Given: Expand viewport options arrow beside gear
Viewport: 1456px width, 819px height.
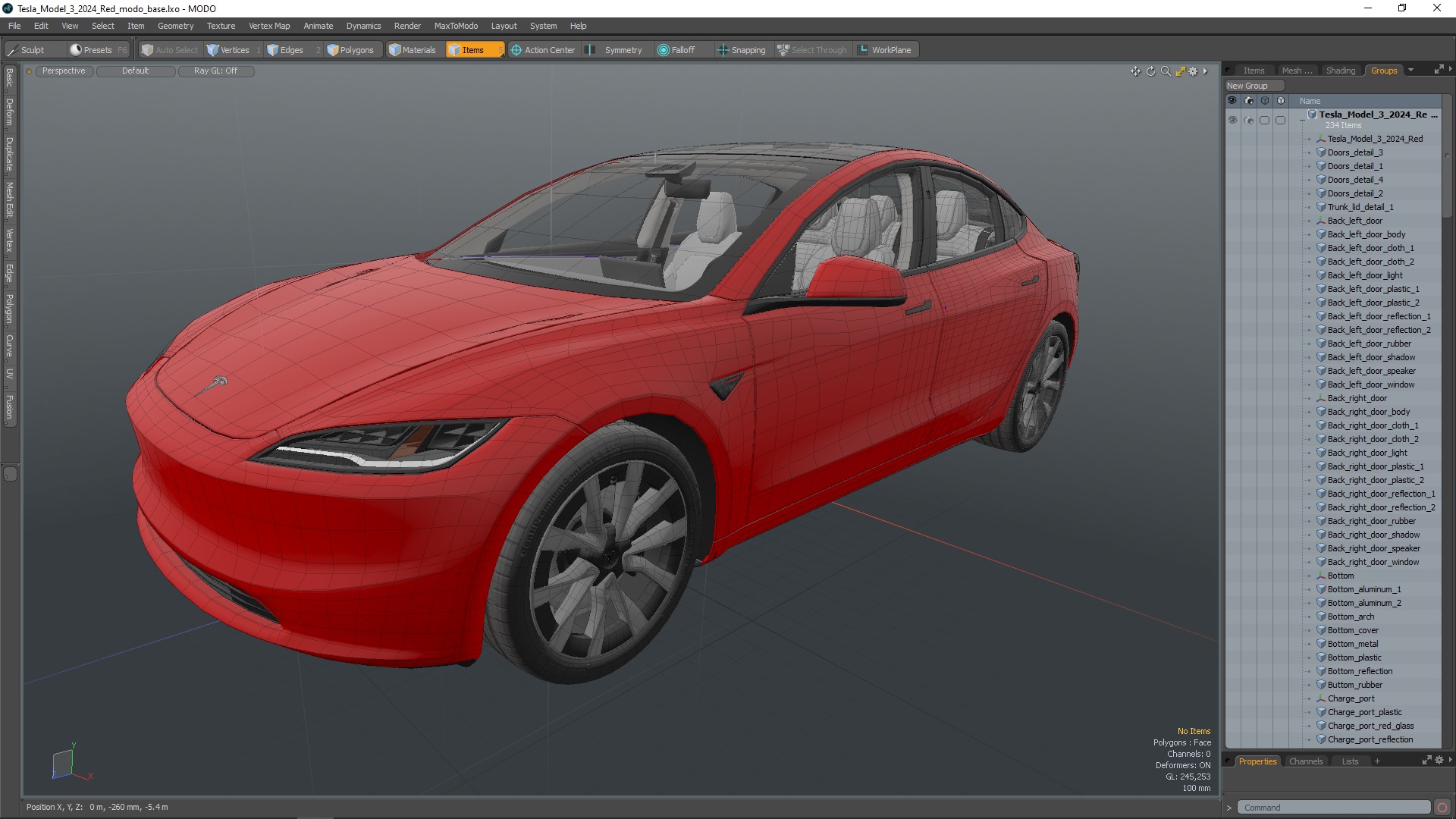Looking at the screenshot, I should pyautogui.click(x=1205, y=71).
